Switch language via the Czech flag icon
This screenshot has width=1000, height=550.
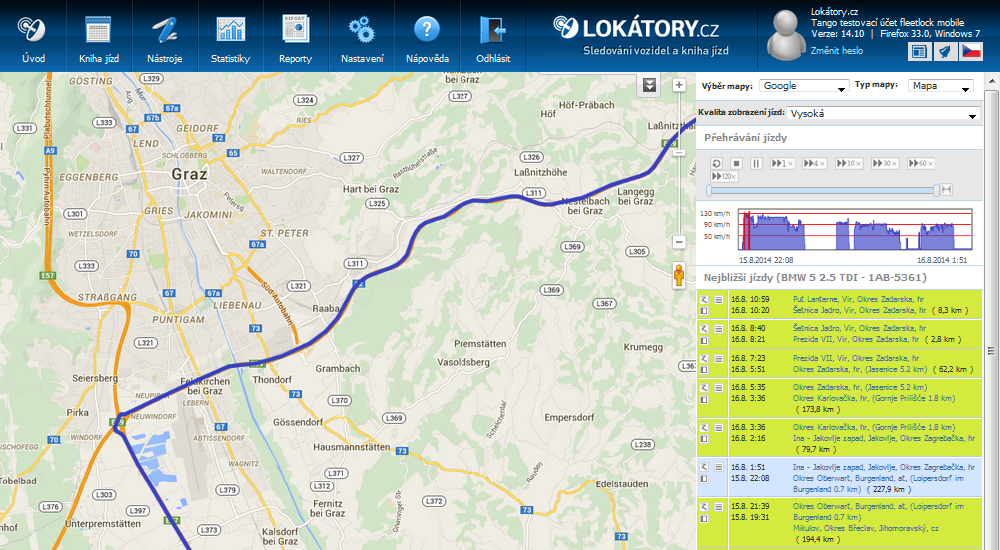coord(971,52)
